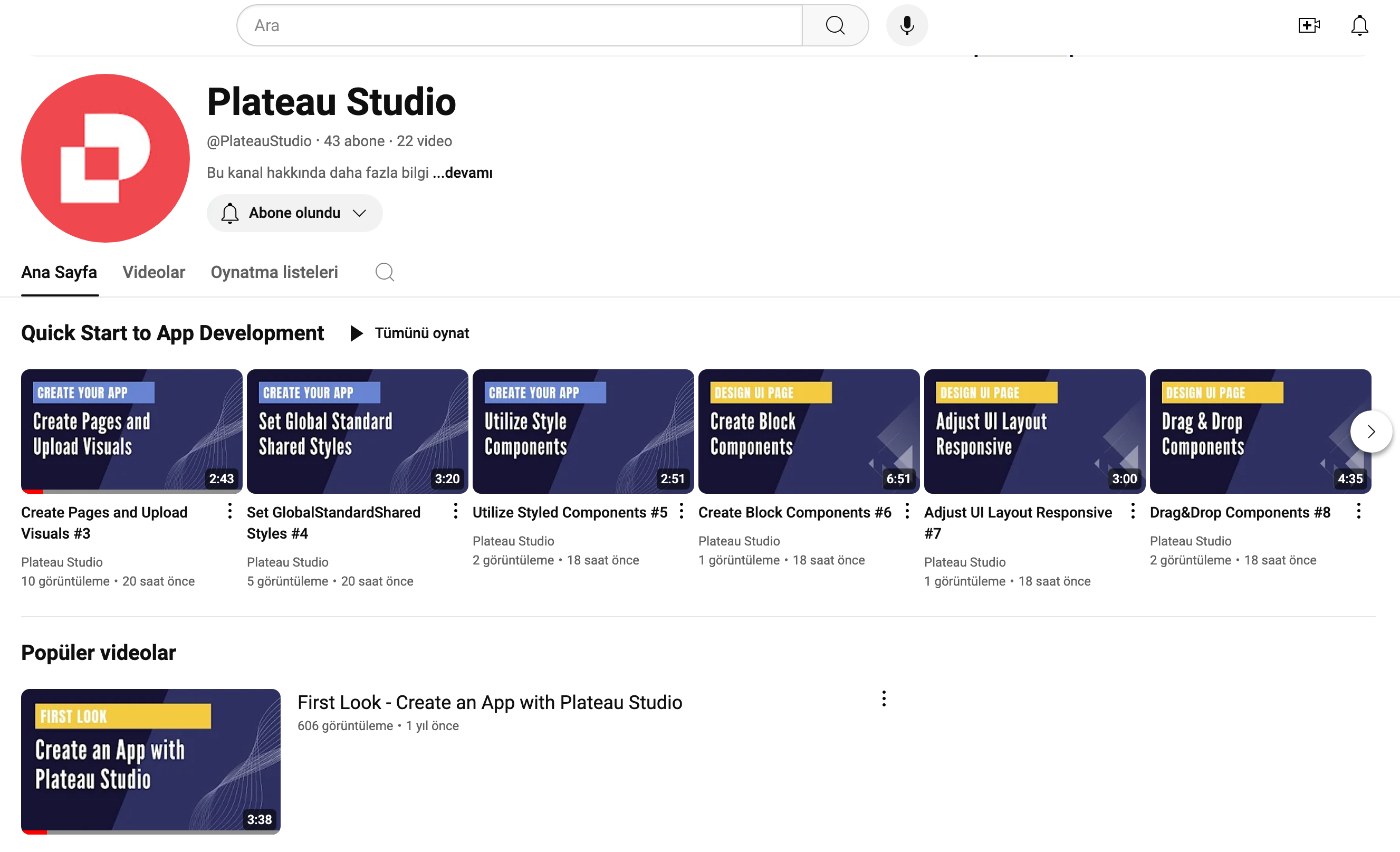Click Plateau Studio channel avatar logo

coord(106,158)
